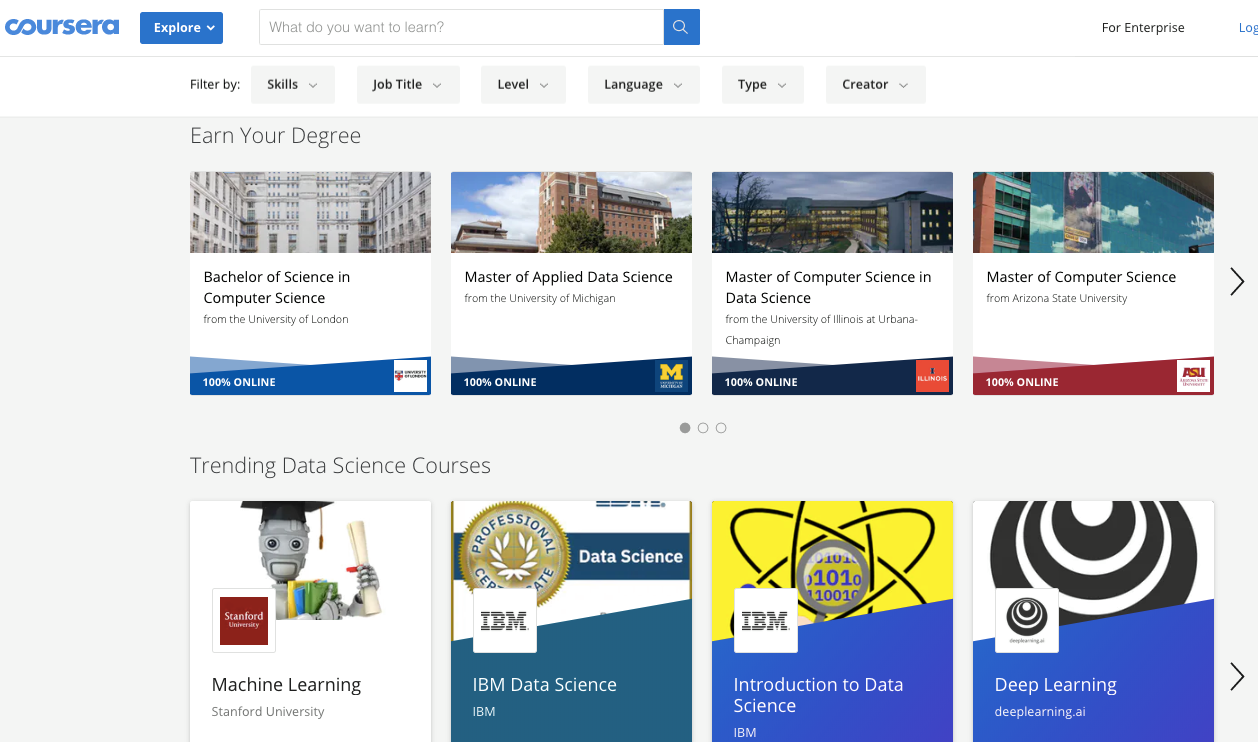The height and width of the screenshot is (742, 1258).
Task: Focus the What do you want to learn search field
Action: [461, 27]
